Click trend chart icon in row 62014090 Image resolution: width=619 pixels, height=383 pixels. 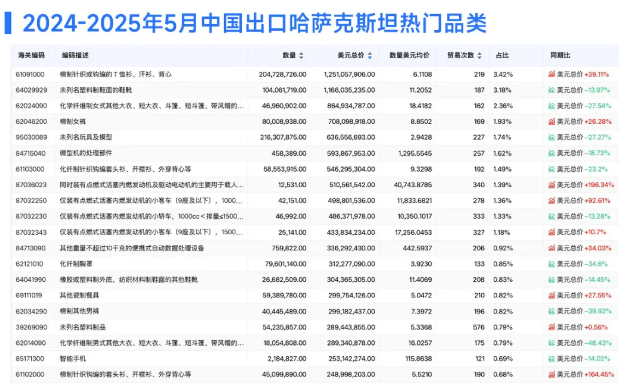551,343
